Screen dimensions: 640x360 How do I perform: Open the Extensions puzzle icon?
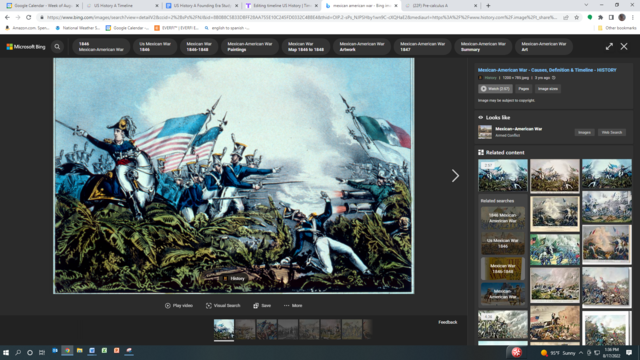(x=600, y=18)
